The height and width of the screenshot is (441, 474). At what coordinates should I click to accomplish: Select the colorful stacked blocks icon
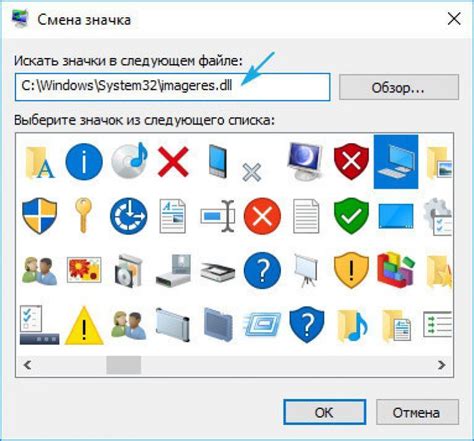point(396,269)
